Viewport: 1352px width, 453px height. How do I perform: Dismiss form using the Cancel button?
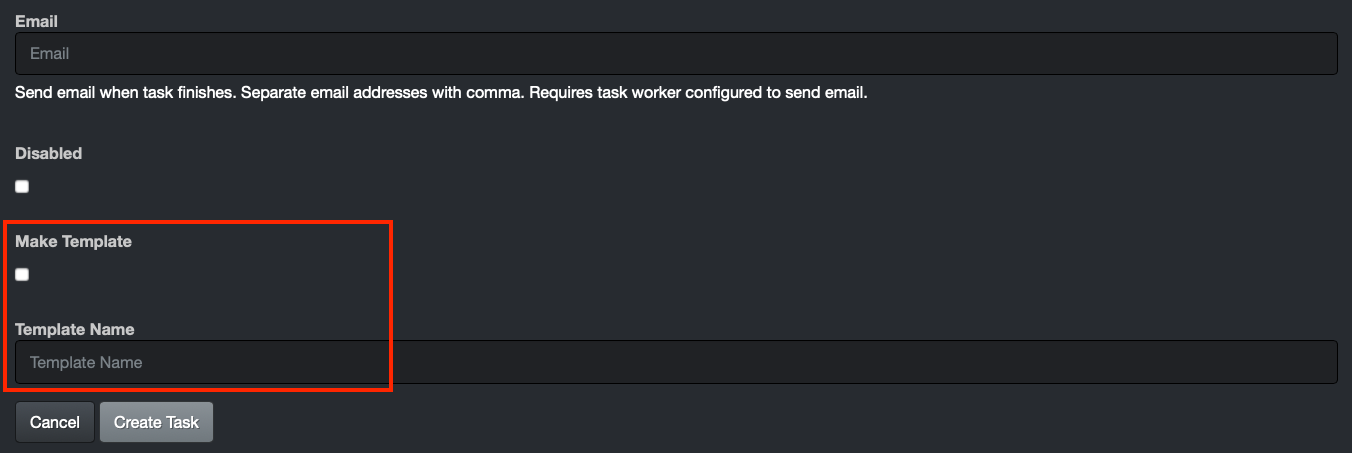click(55, 422)
